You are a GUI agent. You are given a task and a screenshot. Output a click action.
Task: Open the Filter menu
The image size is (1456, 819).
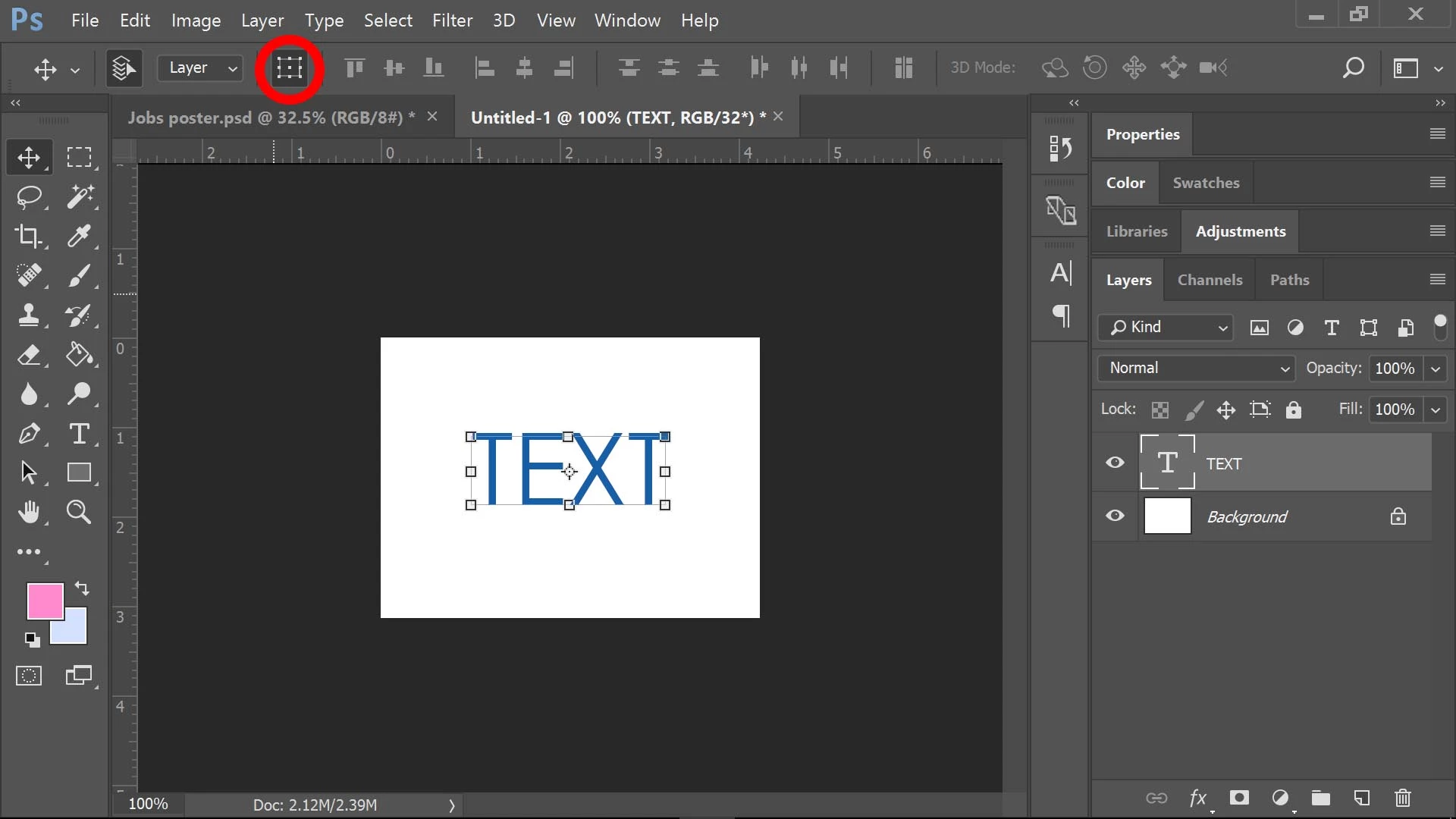pos(452,20)
